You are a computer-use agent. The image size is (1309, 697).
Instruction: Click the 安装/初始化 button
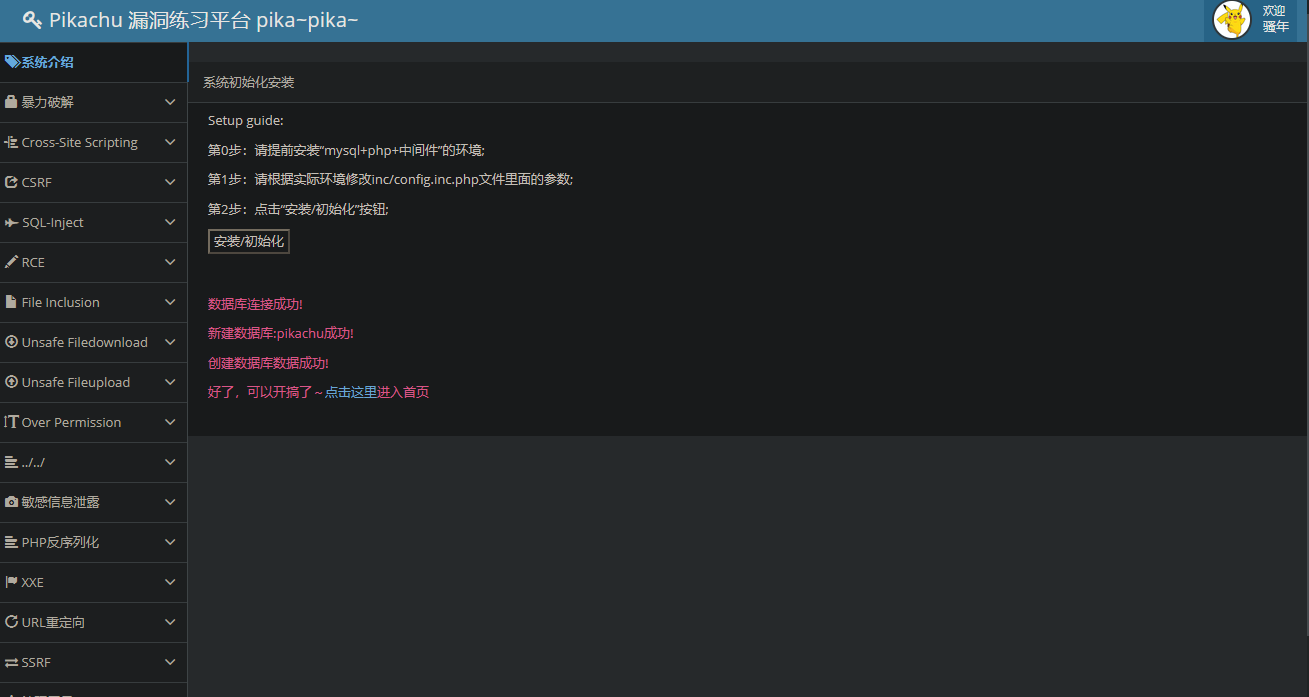point(249,241)
